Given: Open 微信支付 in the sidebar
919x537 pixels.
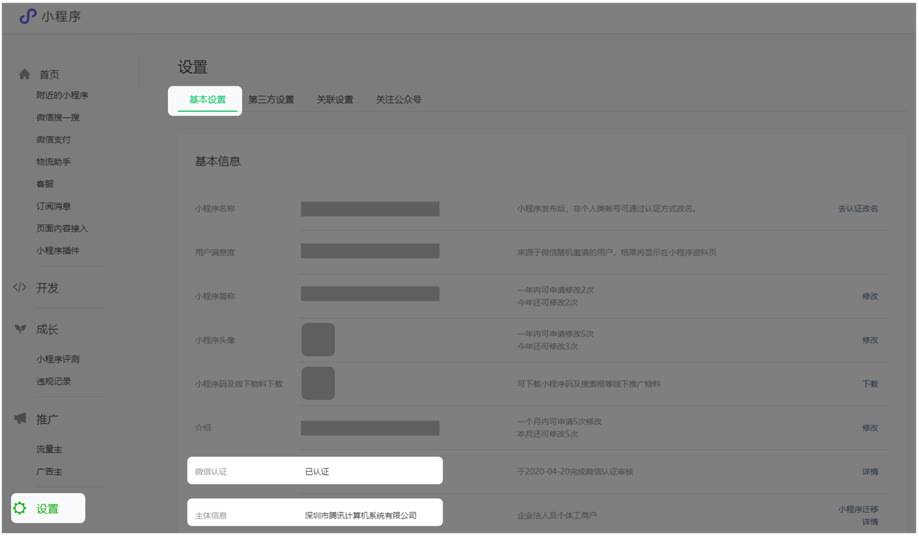Looking at the screenshot, I should coord(53,140).
